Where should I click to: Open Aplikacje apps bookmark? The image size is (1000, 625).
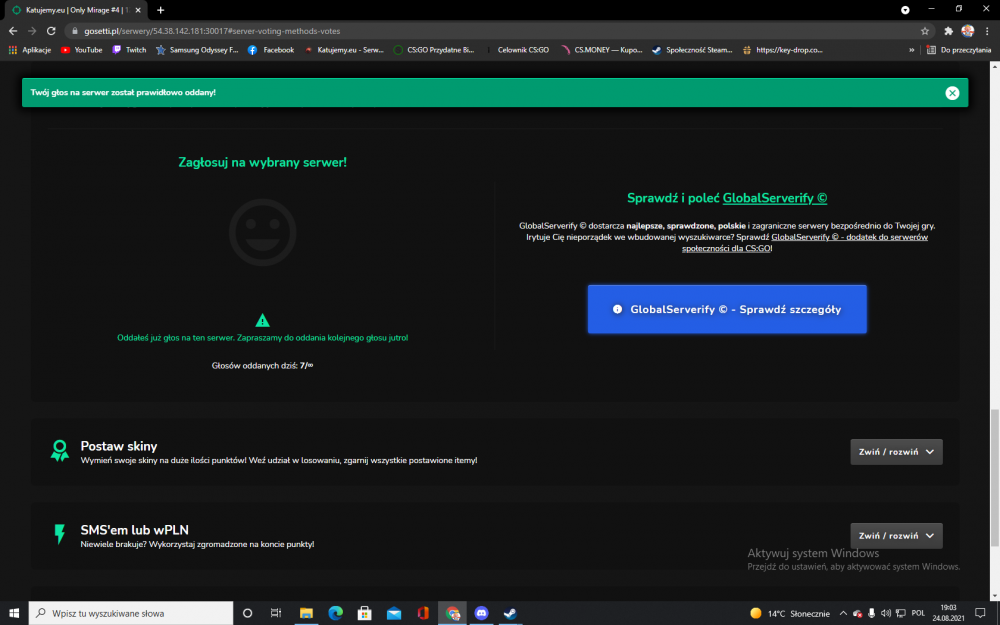[29, 50]
